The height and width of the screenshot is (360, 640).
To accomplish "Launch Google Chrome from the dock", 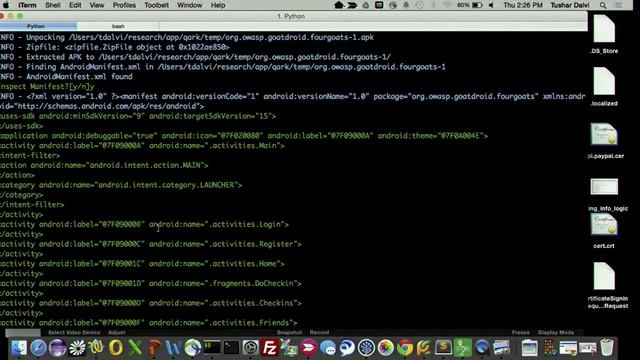I will click(405, 348).
